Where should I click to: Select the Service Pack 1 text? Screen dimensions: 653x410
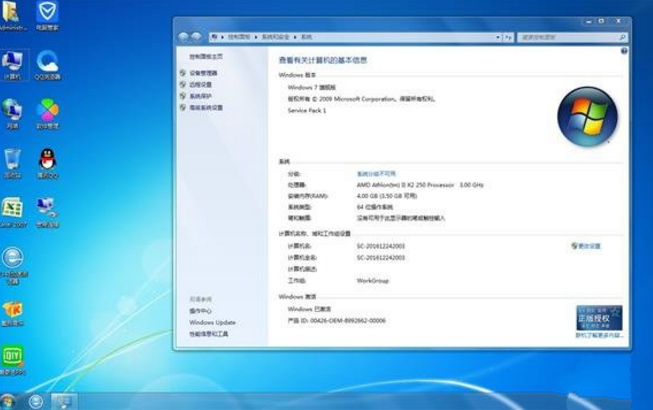tap(307, 111)
